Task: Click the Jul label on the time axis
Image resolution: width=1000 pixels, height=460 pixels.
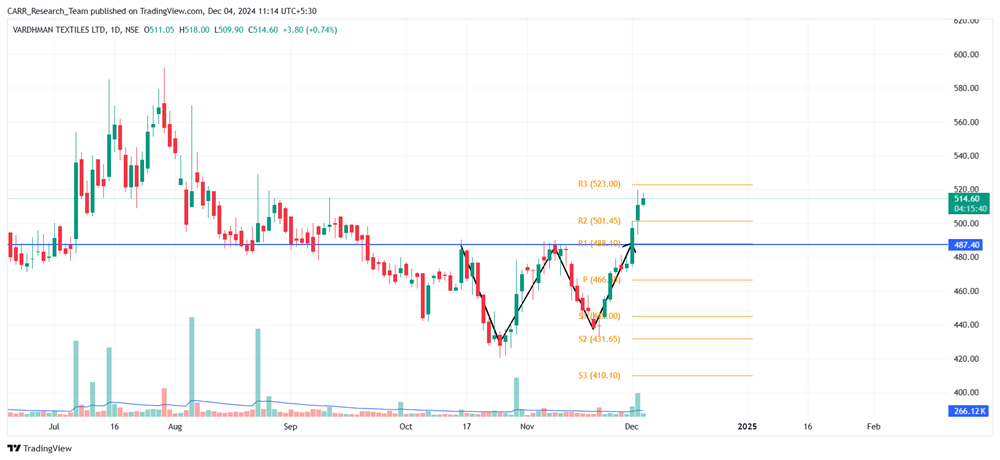Action: coord(54,425)
